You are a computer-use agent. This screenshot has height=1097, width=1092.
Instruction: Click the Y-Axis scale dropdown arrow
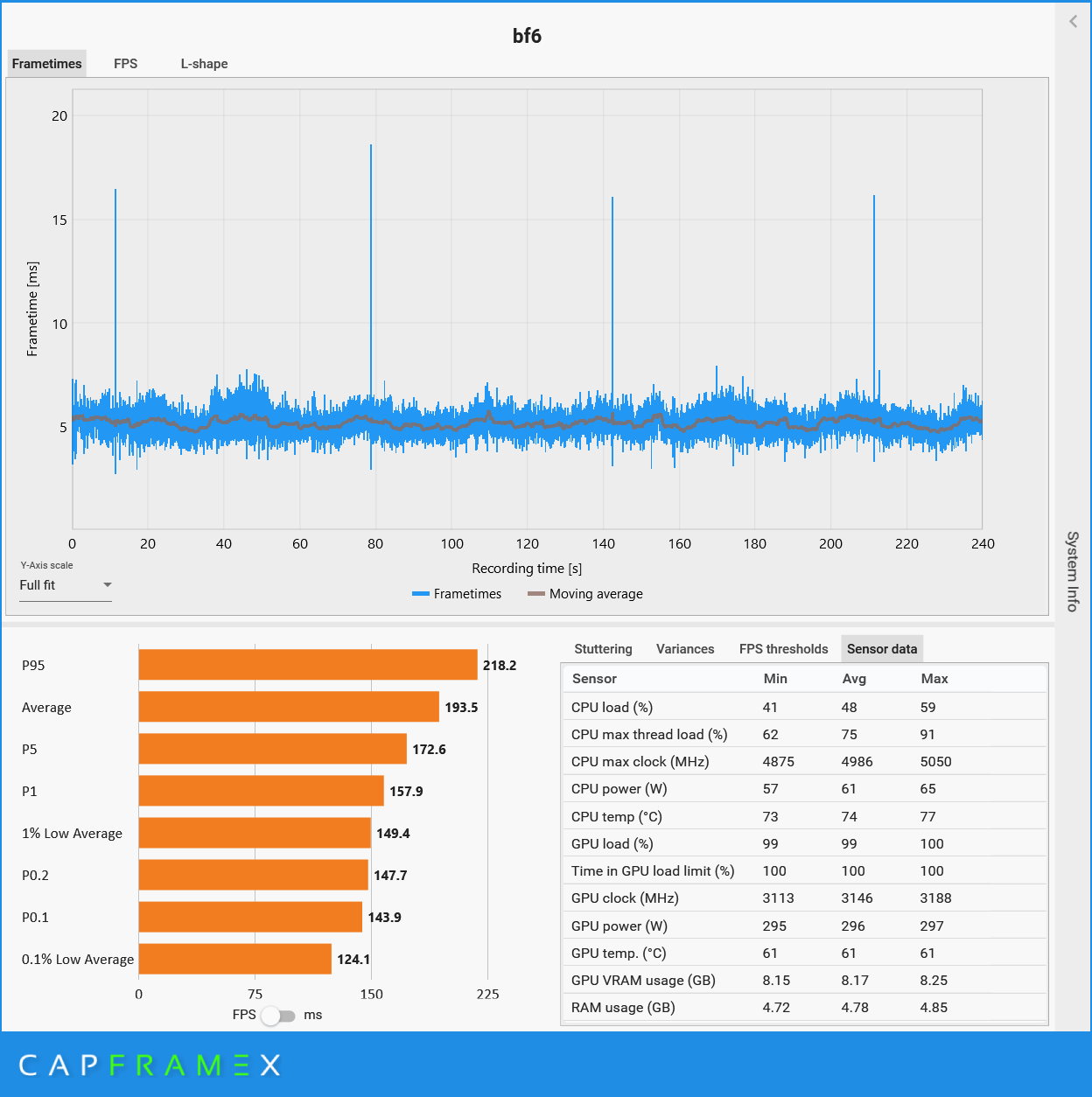108,585
